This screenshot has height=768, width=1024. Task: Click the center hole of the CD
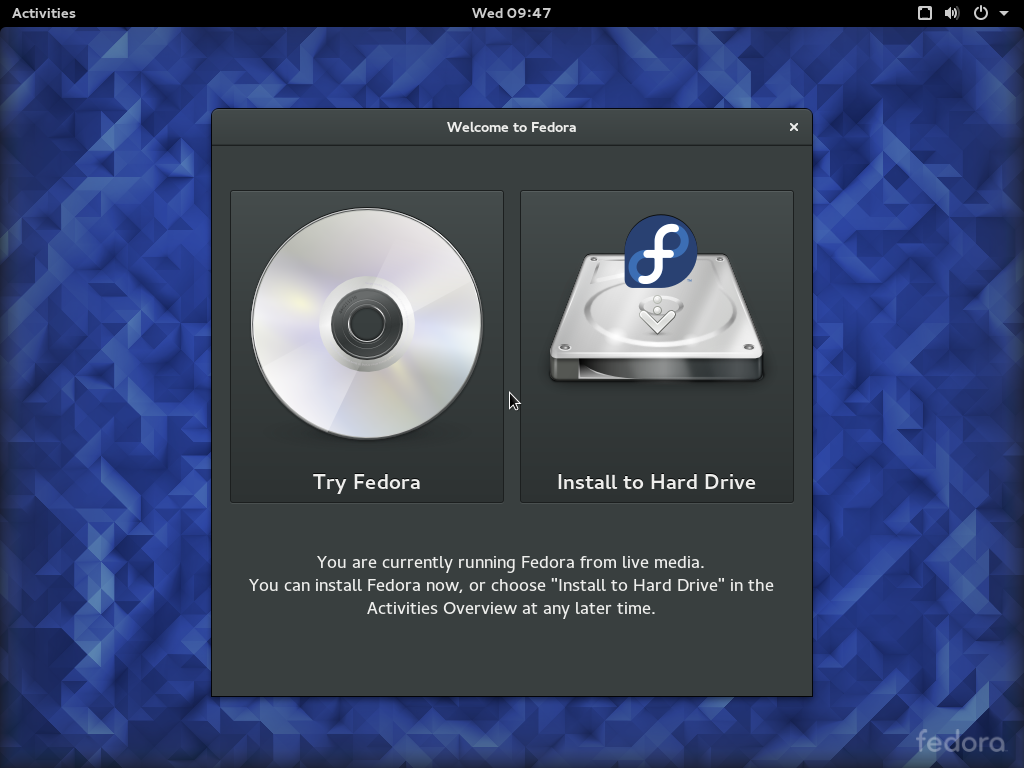click(366, 323)
